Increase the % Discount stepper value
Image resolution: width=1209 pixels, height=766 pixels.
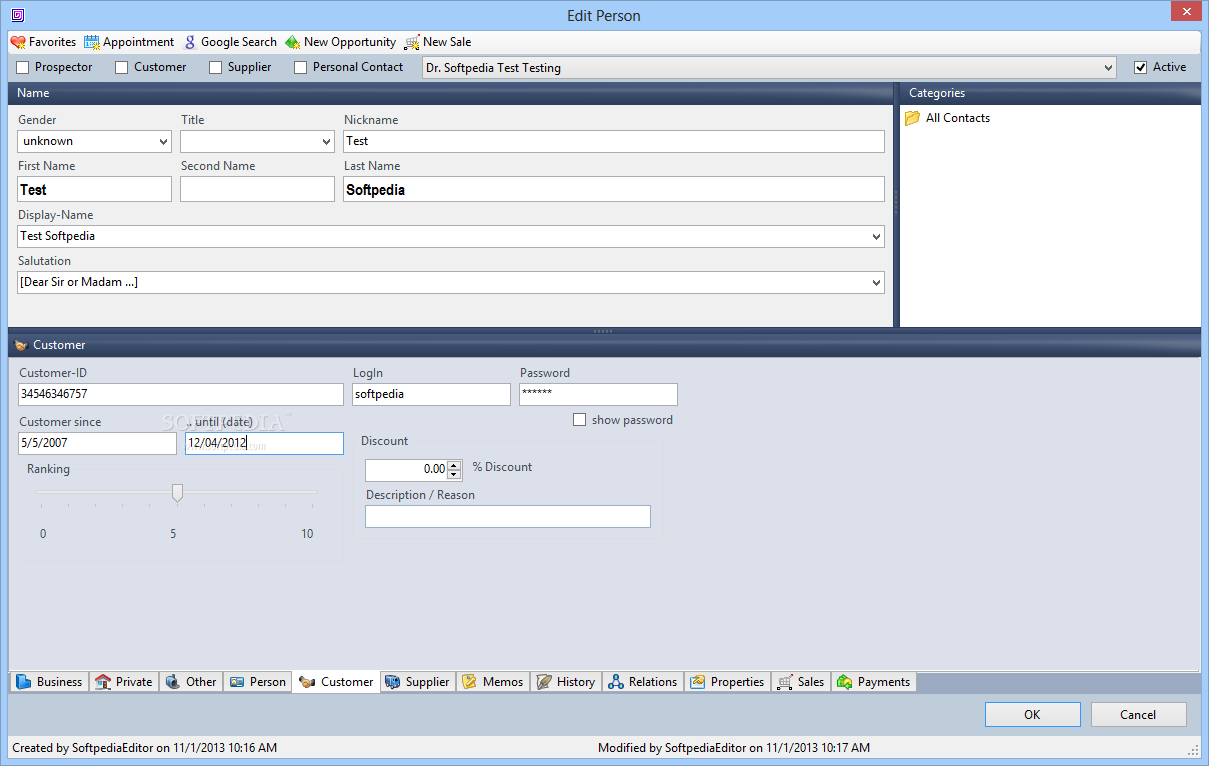tap(455, 465)
